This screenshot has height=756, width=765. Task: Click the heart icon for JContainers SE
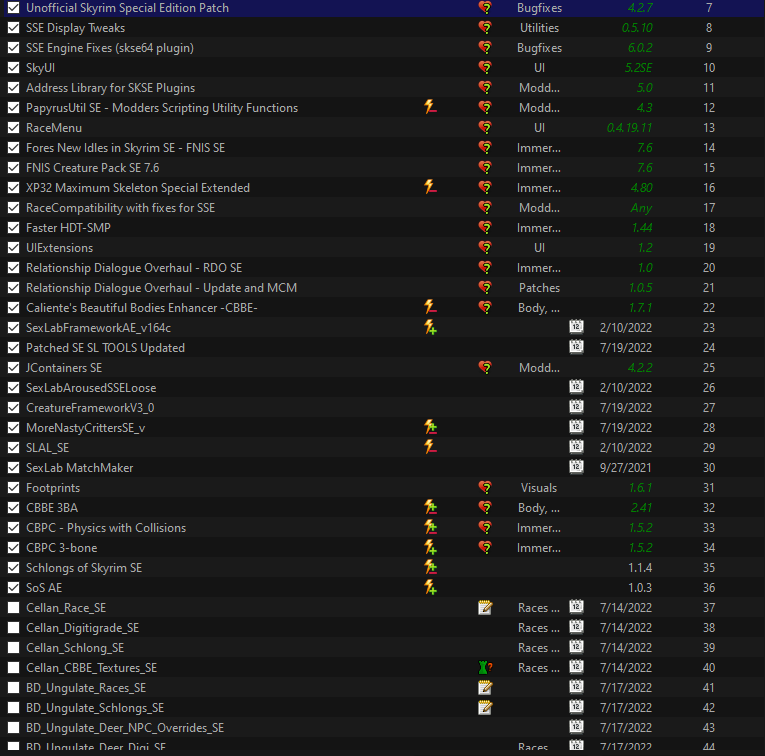[x=485, y=367]
